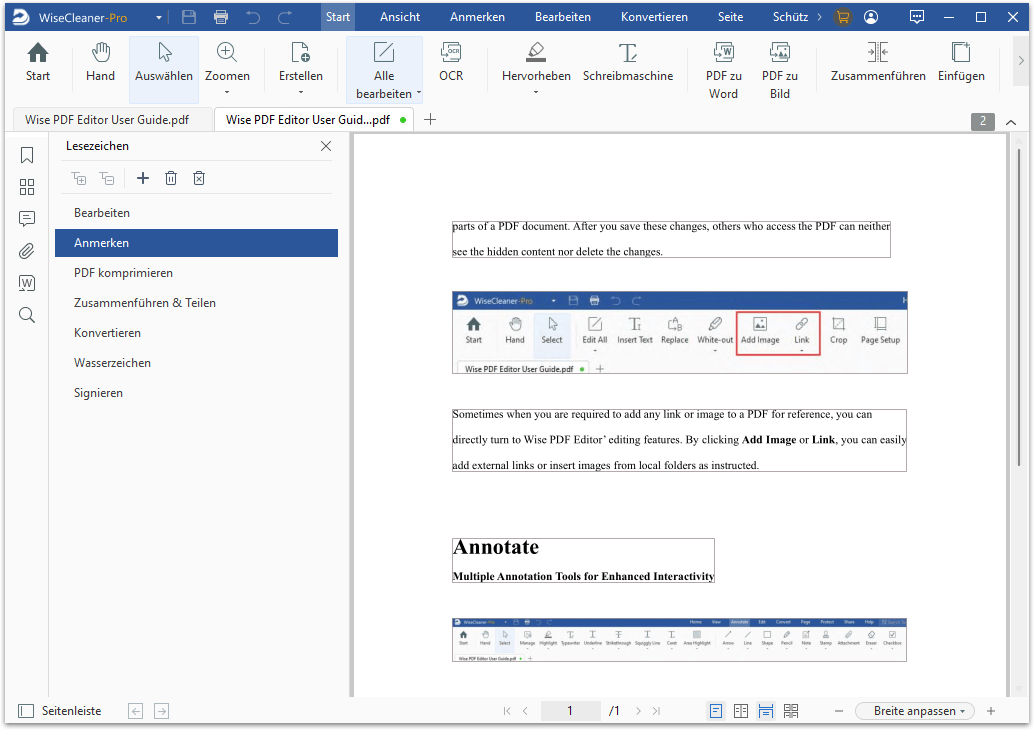Expand the Zoomen dropdown arrow

(x=227, y=92)
